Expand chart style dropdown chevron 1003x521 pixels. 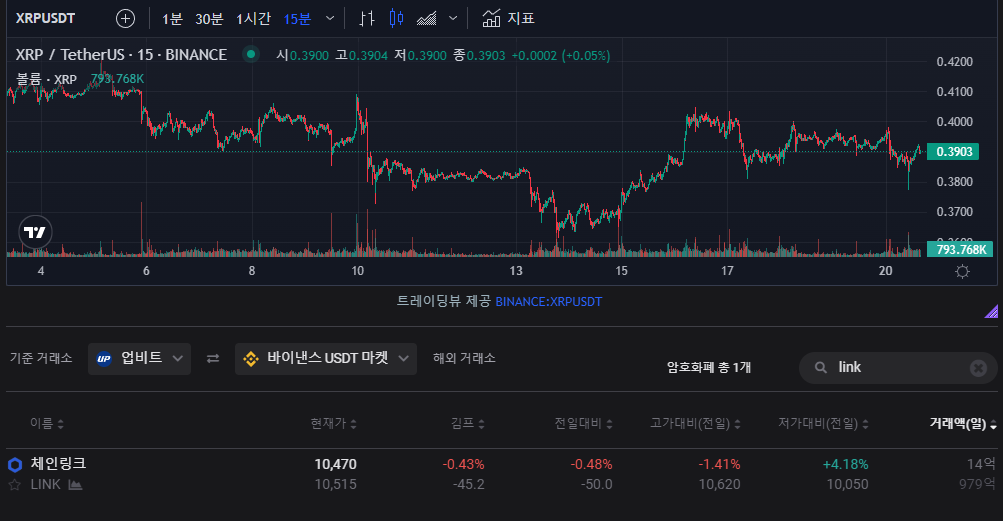click(x=453, y=19)
